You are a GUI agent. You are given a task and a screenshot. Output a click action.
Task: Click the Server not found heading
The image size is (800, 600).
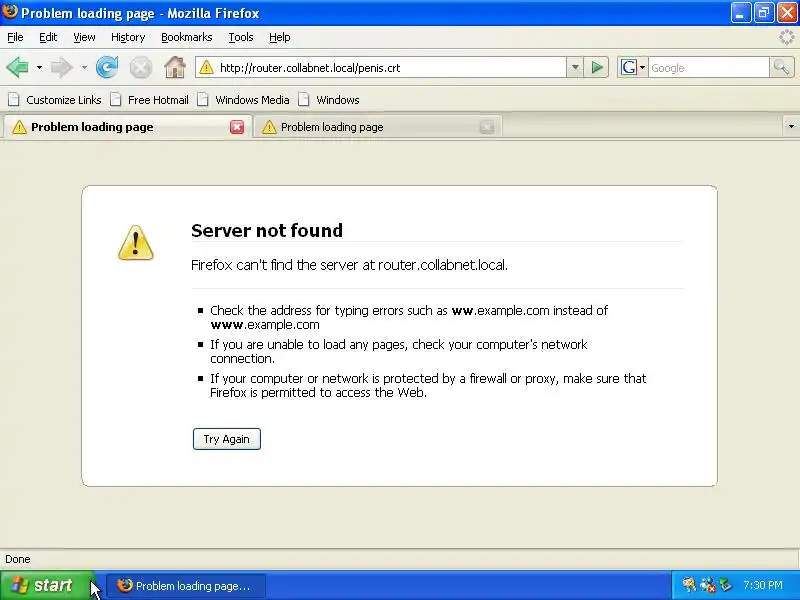[267, 231]
